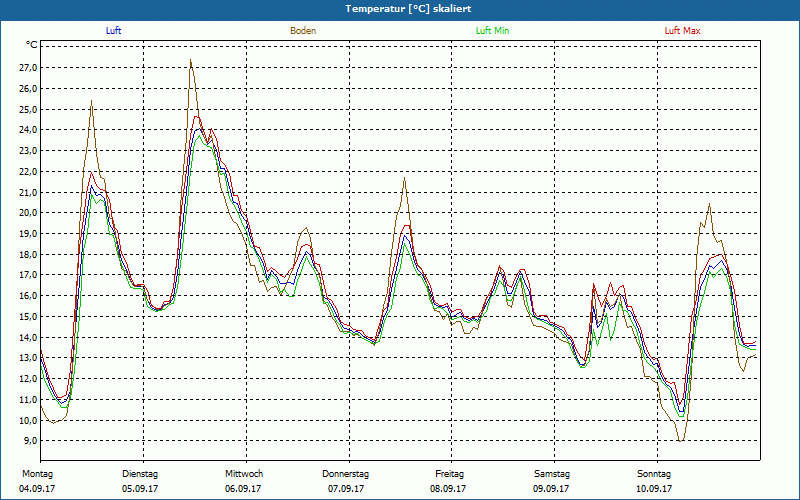Viewport: 800px width, 500px height.
Task: Click the 'Montag' day label
Action: (x=37, y=474)
